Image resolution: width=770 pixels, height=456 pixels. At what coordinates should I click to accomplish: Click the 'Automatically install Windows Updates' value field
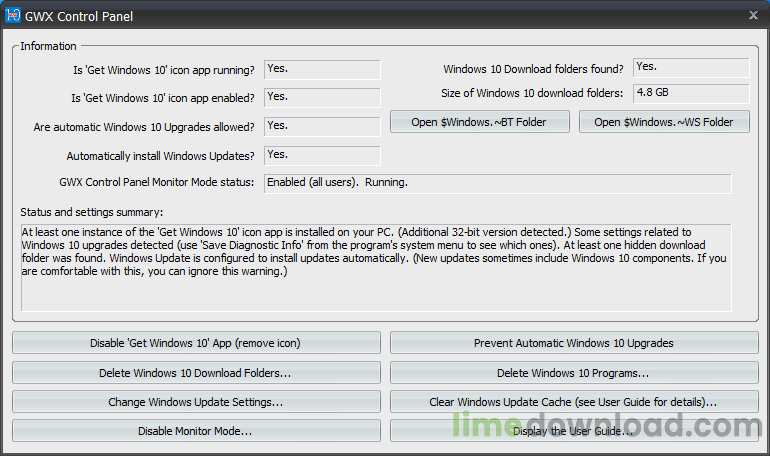pyautogui.click(x=322, y=156)
